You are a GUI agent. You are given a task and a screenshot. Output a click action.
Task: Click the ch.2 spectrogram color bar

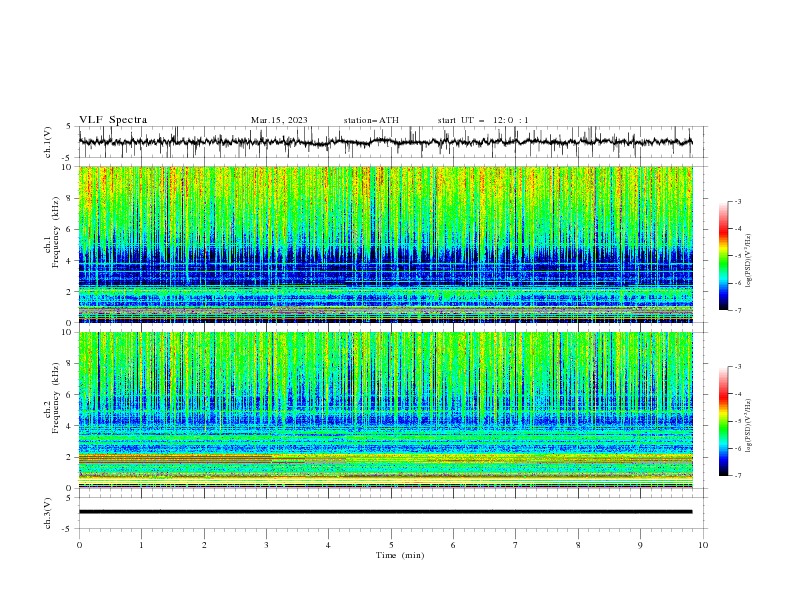(x=723, y=421)
